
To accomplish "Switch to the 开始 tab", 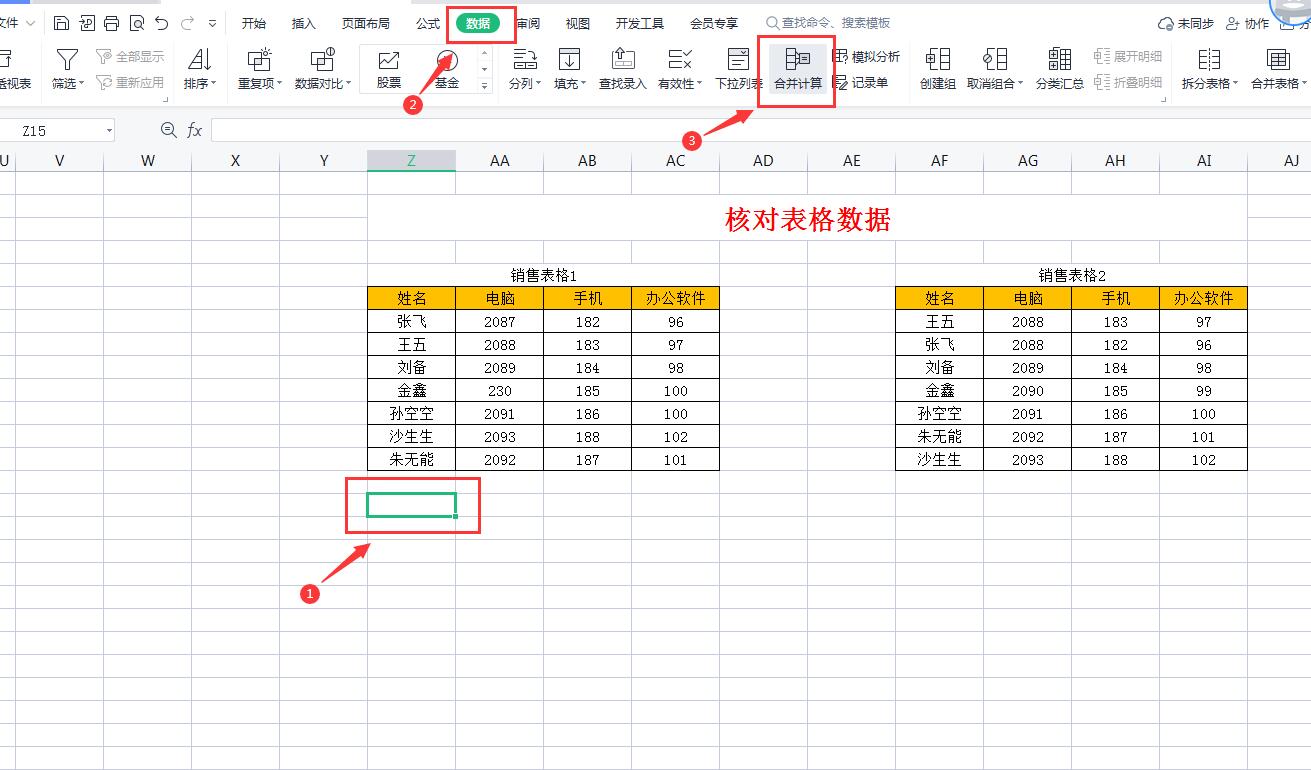I will click(254, 23).
